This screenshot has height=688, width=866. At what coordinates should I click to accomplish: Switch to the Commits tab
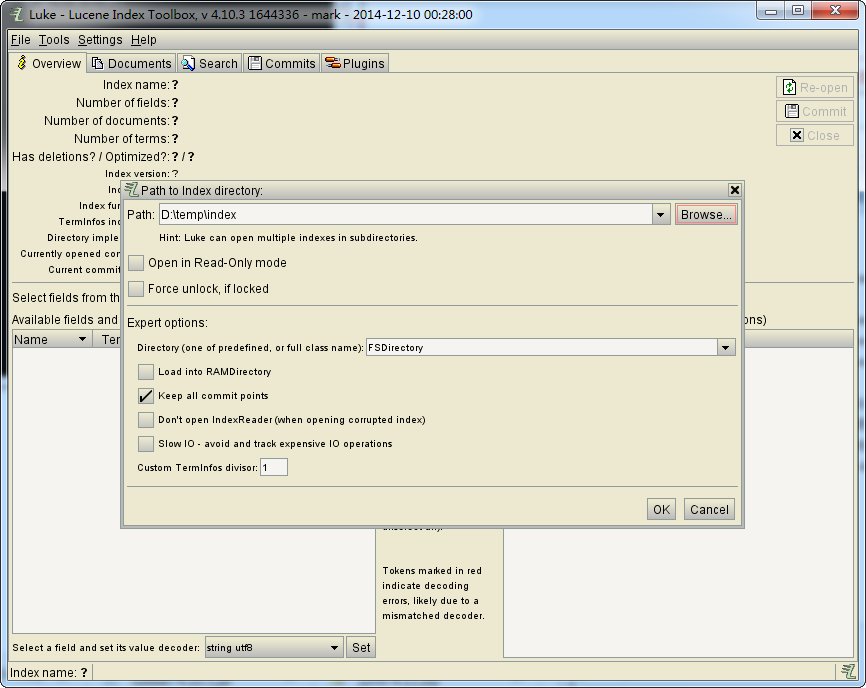click(282, 63)
